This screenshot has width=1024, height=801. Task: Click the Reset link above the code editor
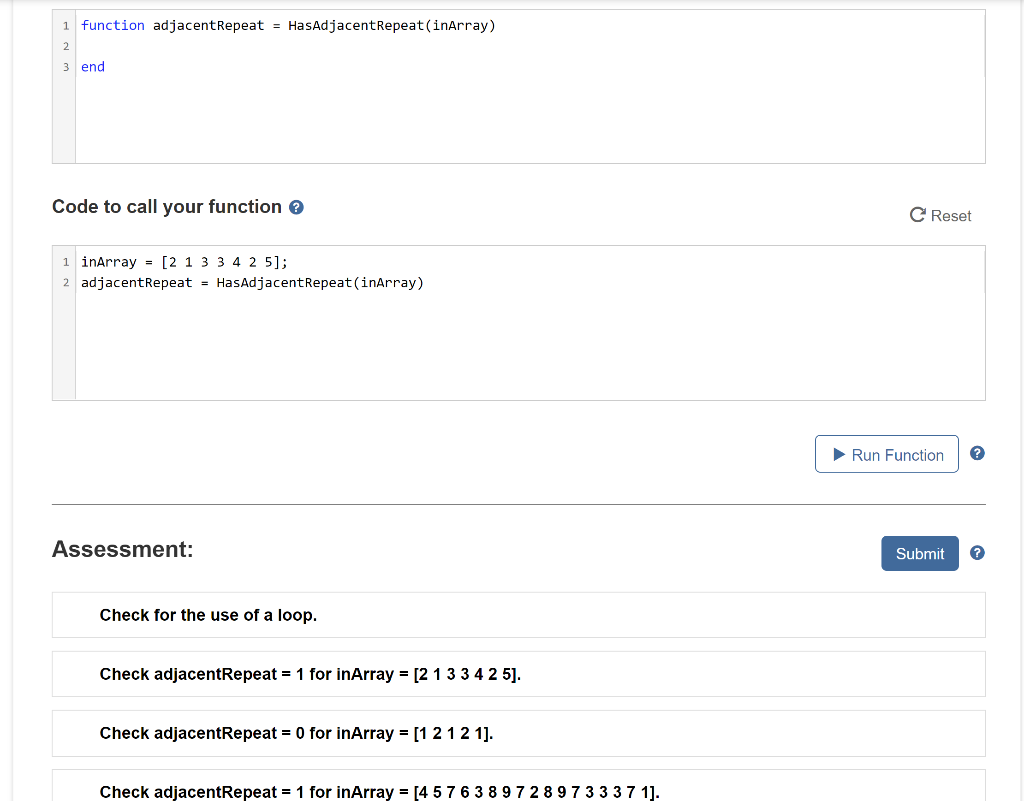(947, 215)
